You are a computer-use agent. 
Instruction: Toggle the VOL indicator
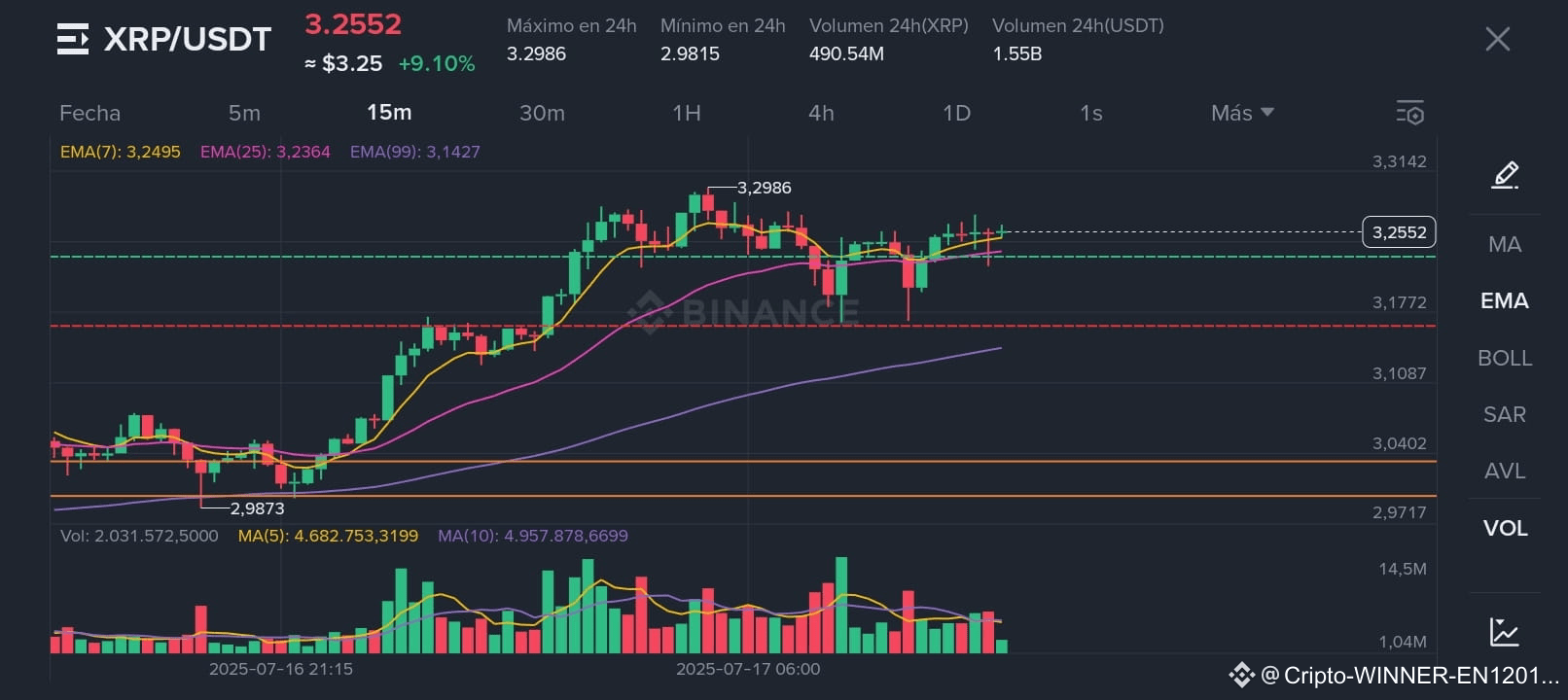[1504, 528]
